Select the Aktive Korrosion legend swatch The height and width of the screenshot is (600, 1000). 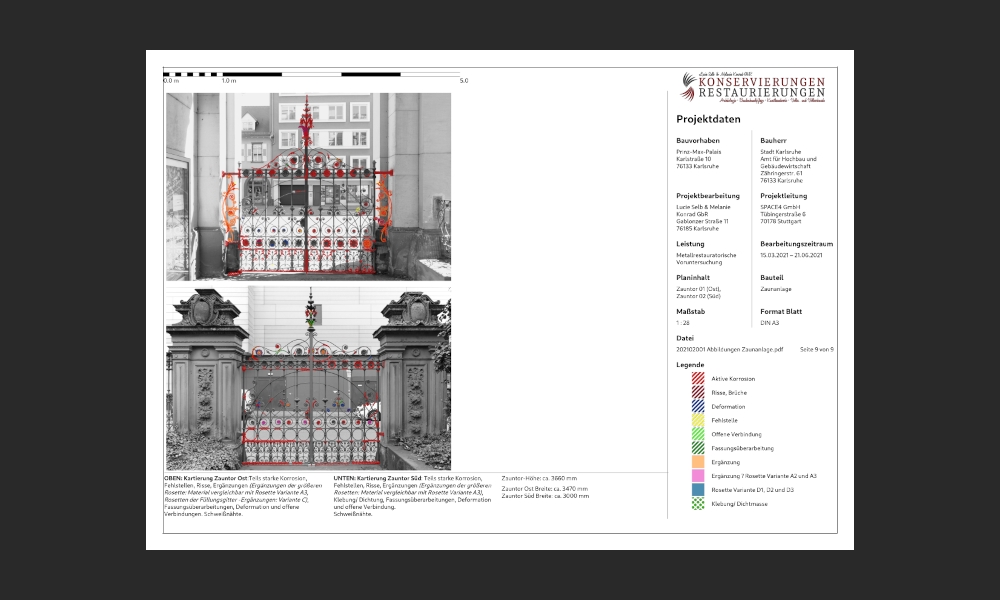(x=697, y=379)
